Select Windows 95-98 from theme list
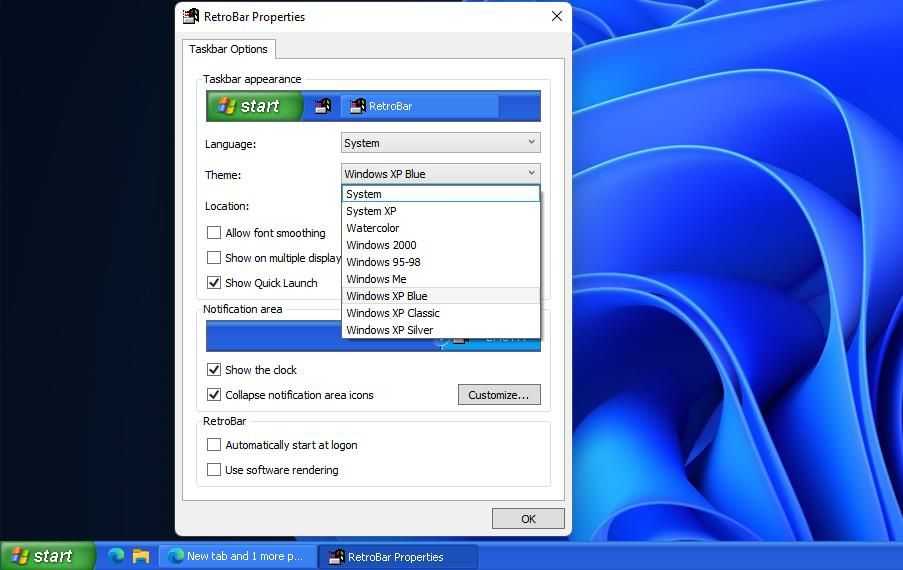903x570 pixels. click(x=383, y=262)
